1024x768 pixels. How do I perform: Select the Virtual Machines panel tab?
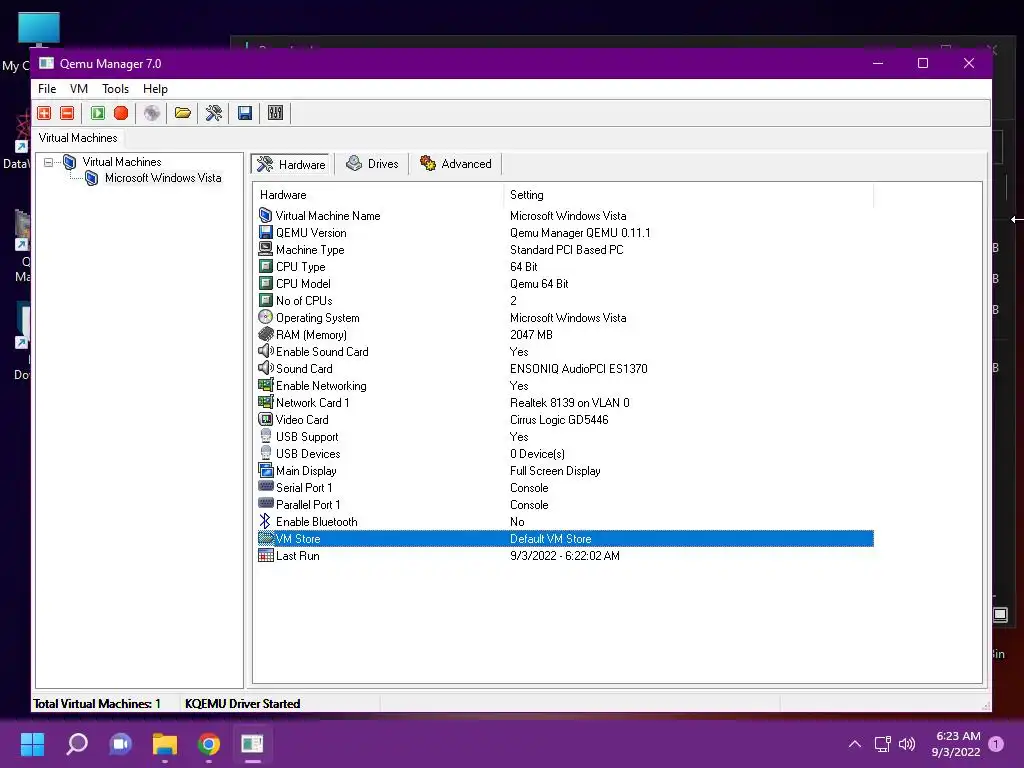pyautogui.click(x=78, y=138)
